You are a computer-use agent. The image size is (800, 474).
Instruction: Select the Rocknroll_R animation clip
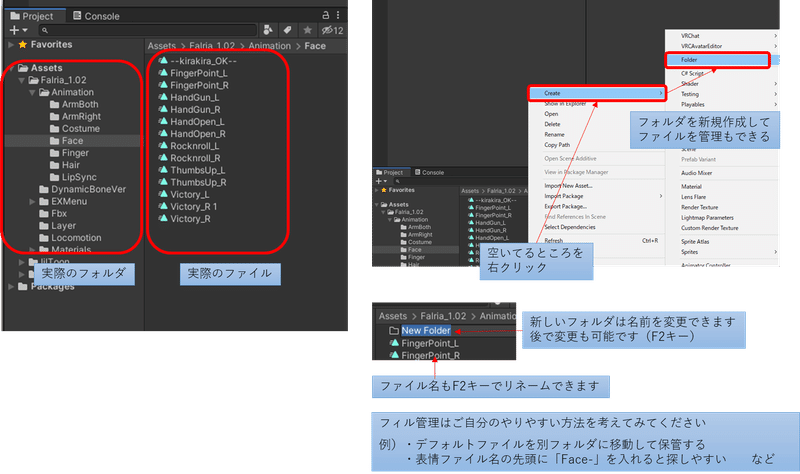tap(189, 158)
